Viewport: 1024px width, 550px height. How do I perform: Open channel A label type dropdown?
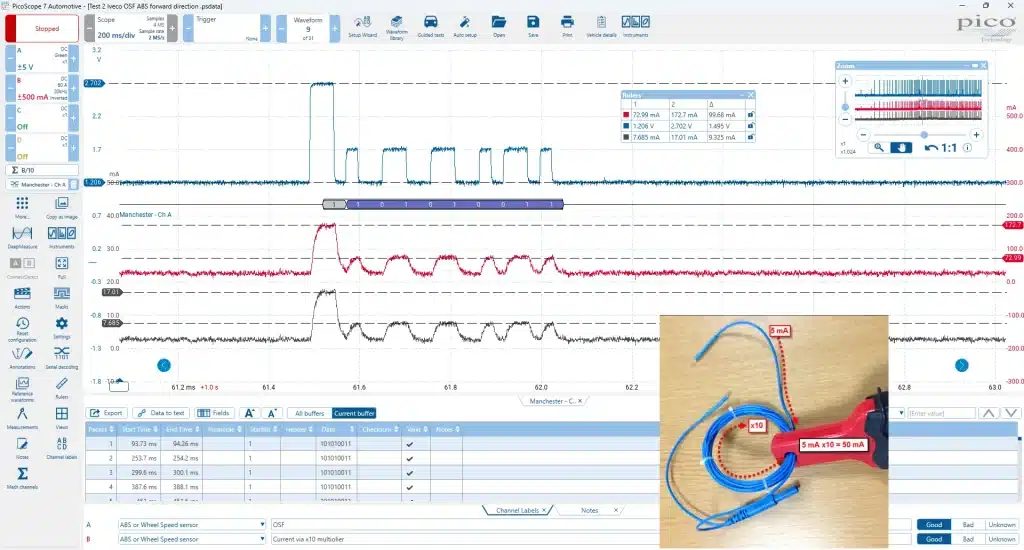[x=191, y=525]
